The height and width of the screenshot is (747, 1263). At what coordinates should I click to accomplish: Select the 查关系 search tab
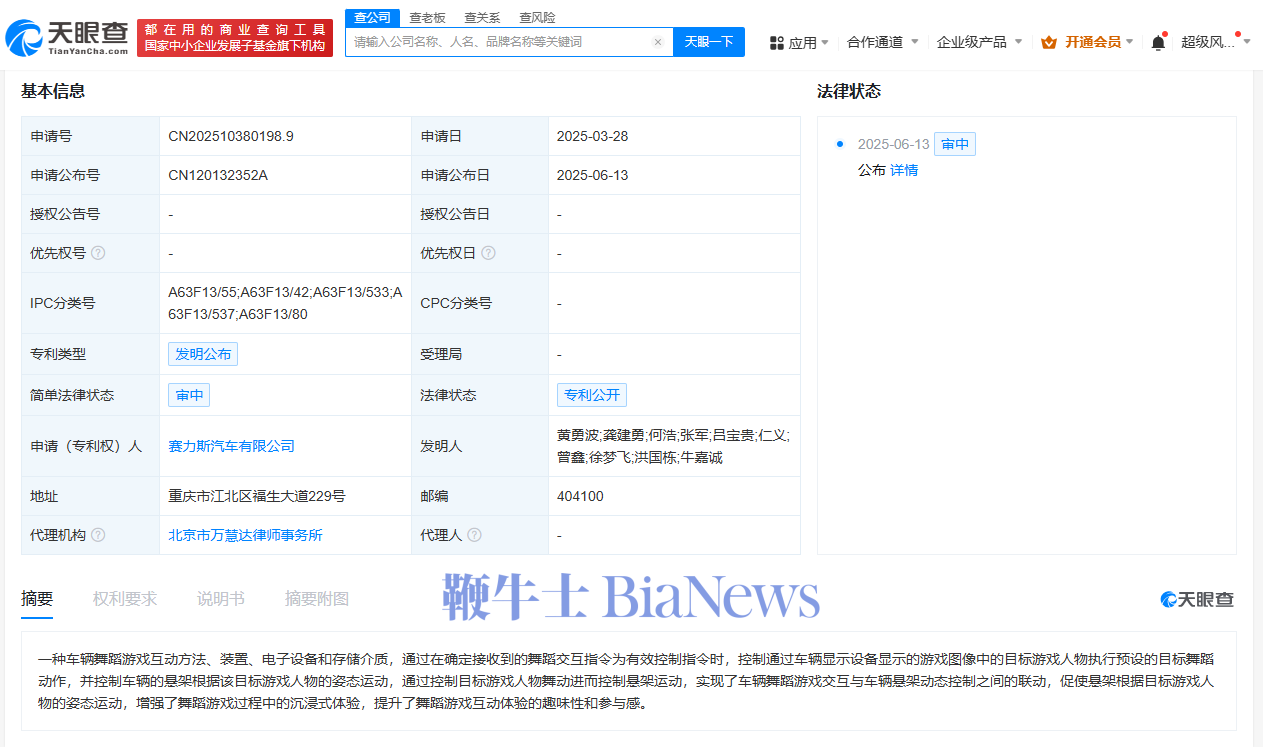482,18
